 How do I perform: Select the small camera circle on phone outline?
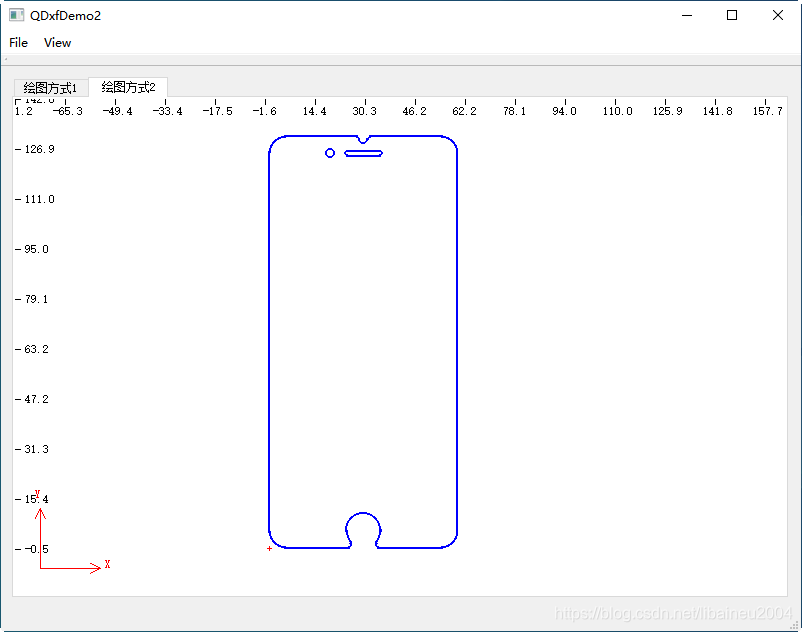(x=329, y=153)
